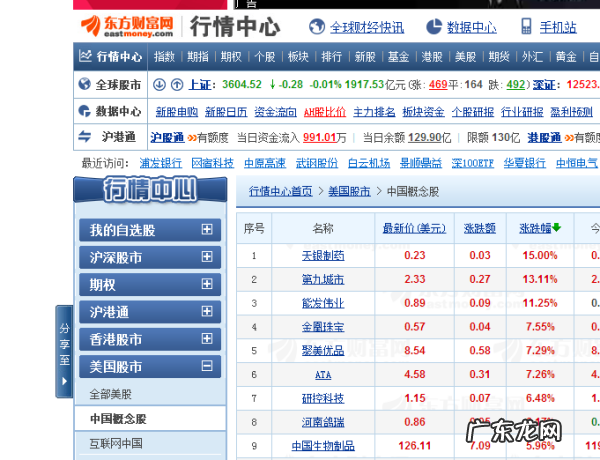
Task: Click the chart icon in 行情中心 nav
Action: (x=85, y=56)
